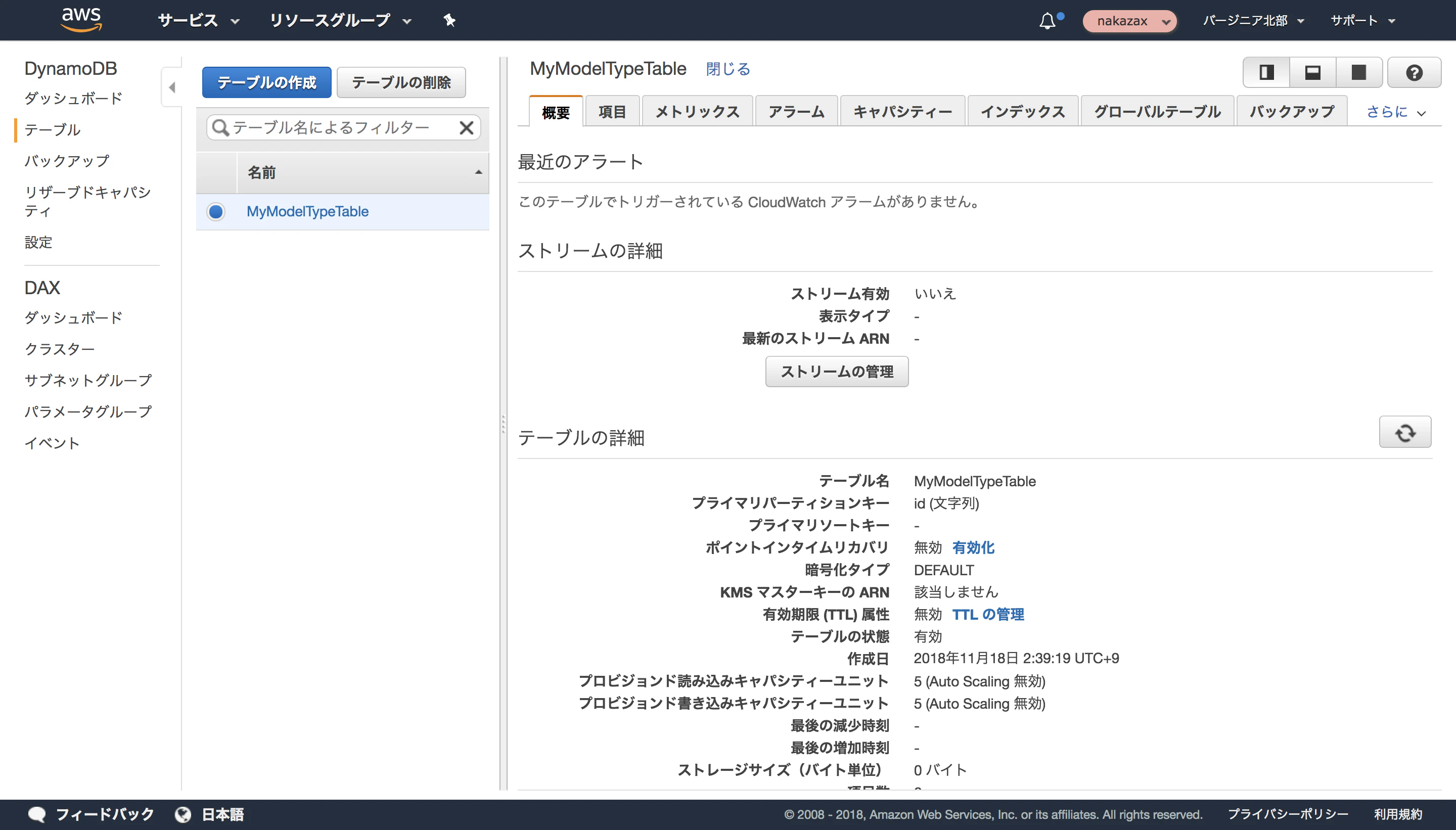Click the 閉じる link beside table title
The width and height of the screenshot is (1456, 830).
click(x=728, y=69)
